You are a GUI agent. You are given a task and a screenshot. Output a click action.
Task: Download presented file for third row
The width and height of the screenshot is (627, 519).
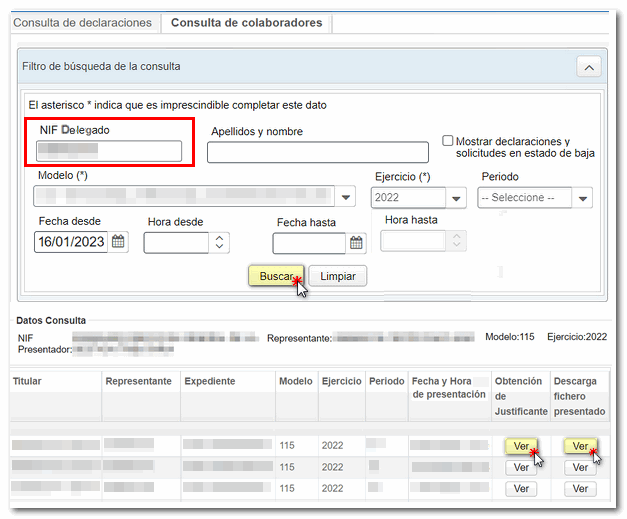(580, 489)
